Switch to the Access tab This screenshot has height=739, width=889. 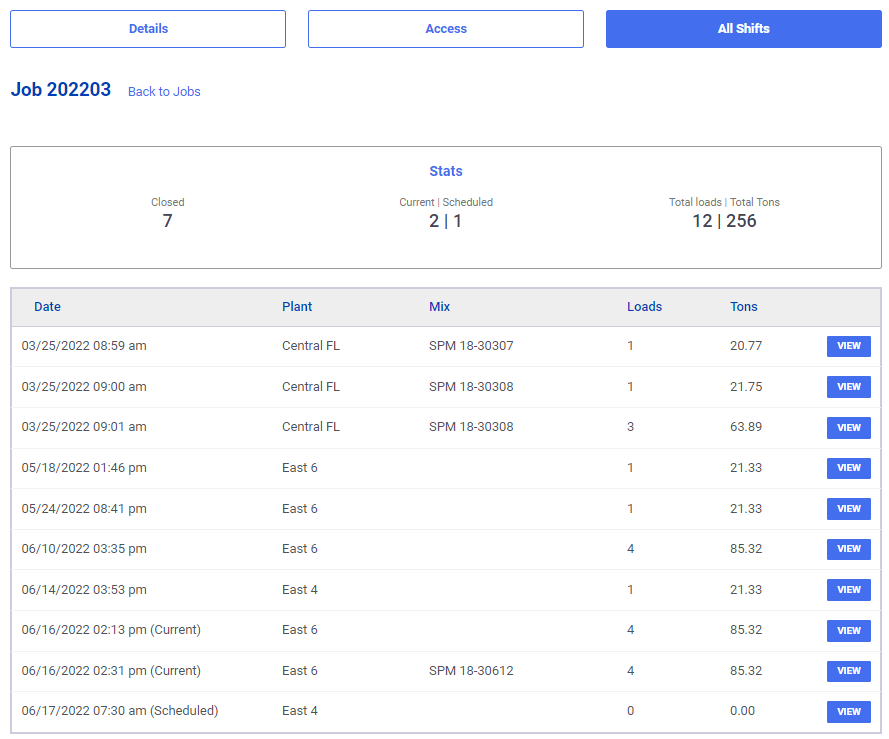tap(446, 29)
